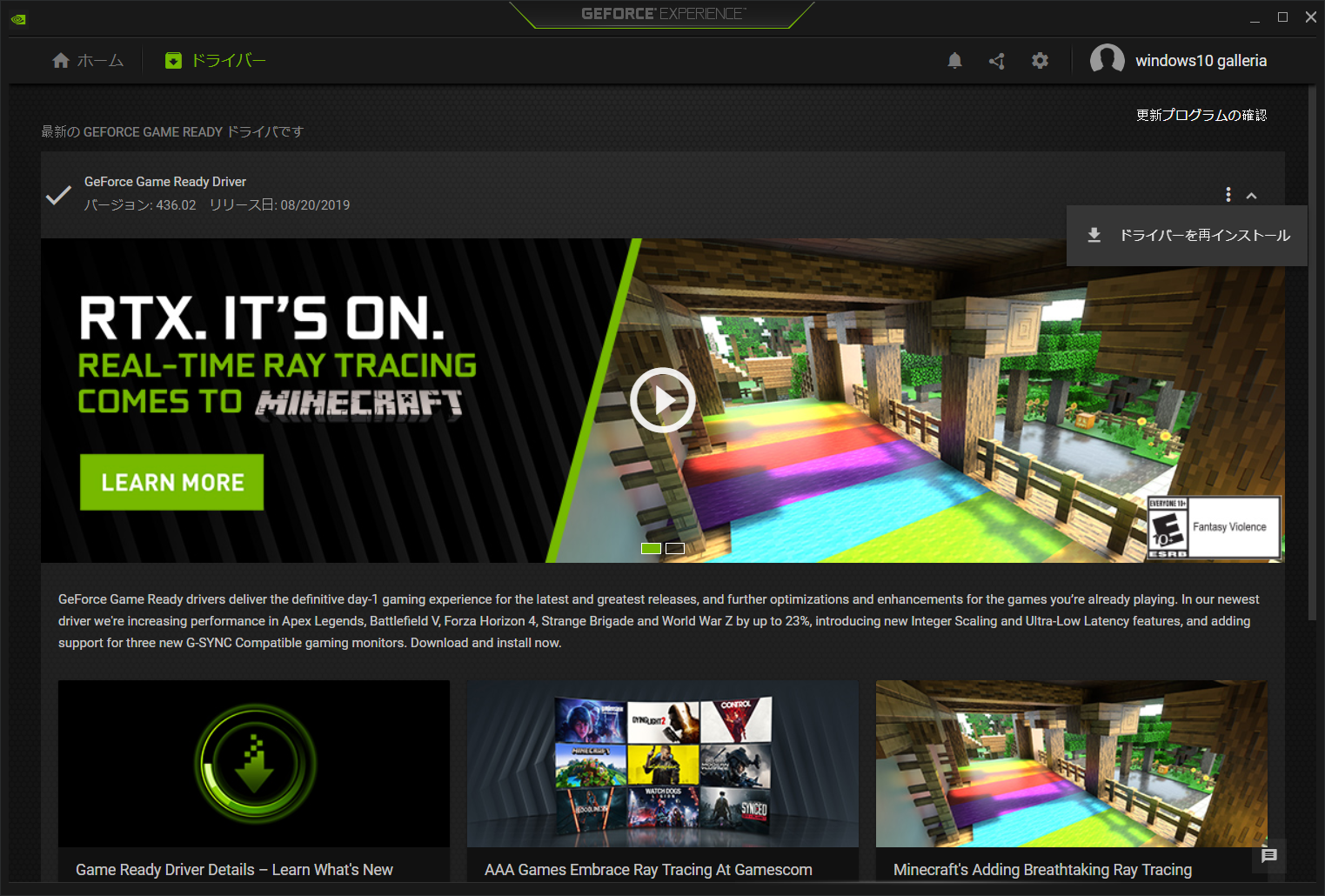
Task: Click Game Ready Driver Details title link
Action: pyautogui.click(x=234, y=870)
